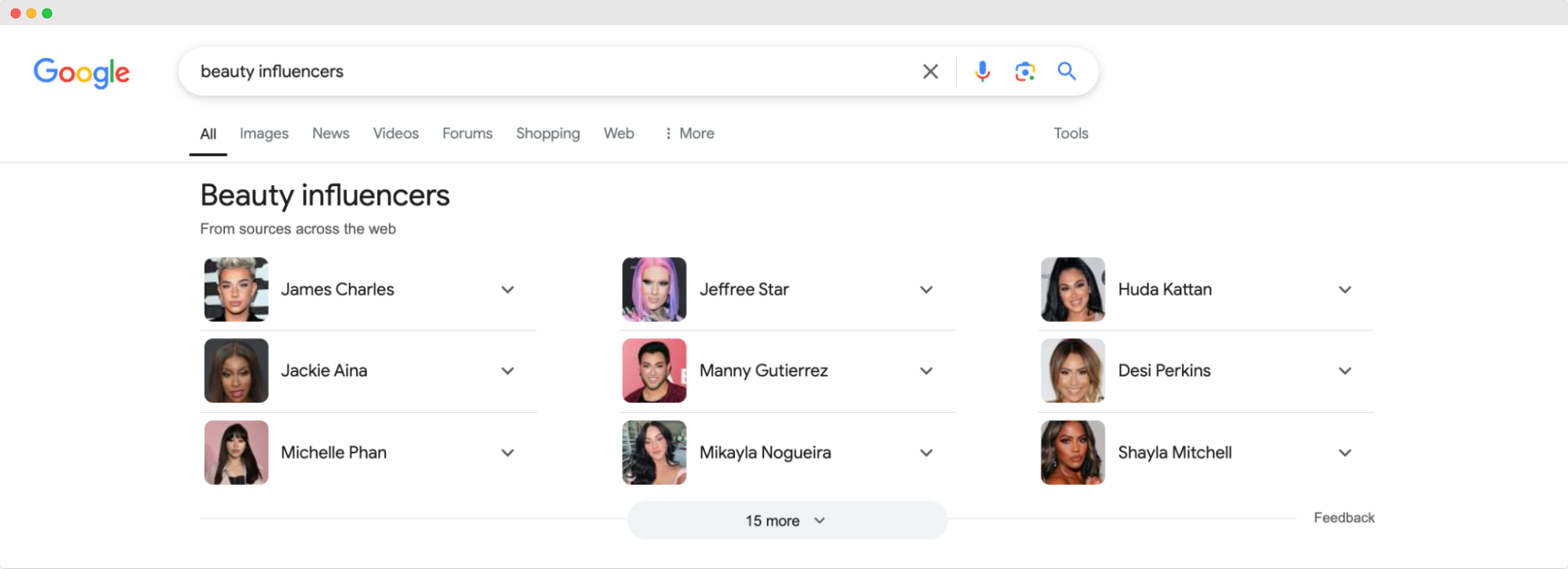The height and width of the screenshot is (569, 1568).
Task: Clear the search box with X icon
Action: click(x=930, y=71)
